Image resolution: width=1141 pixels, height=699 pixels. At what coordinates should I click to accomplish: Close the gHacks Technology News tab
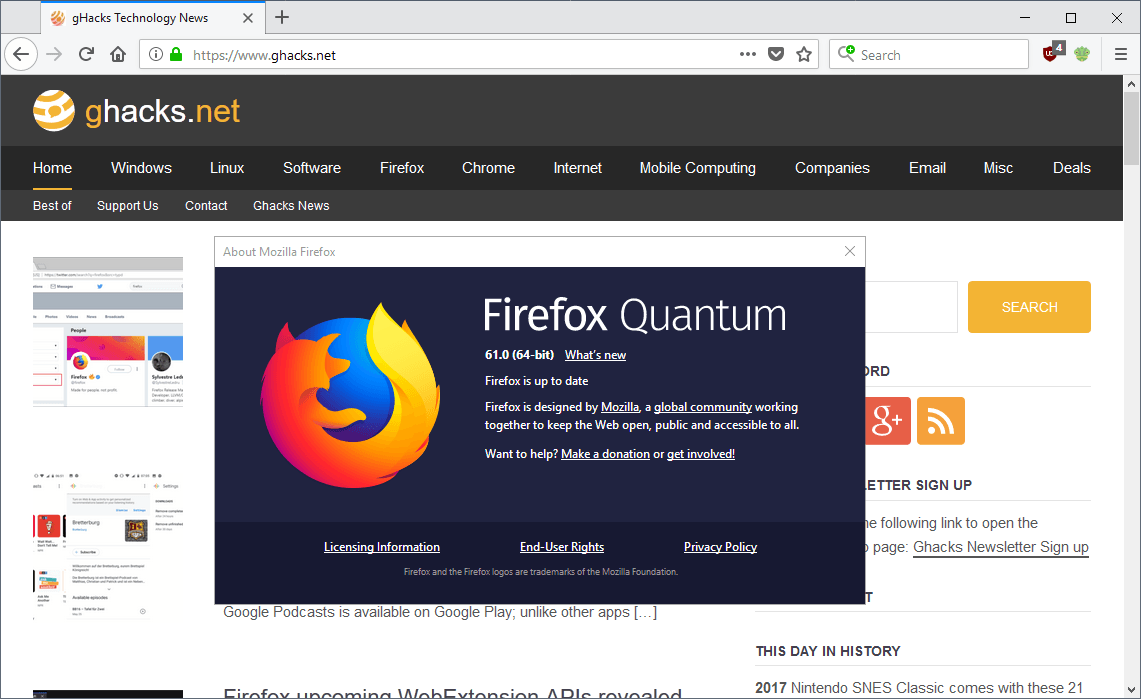247,17
